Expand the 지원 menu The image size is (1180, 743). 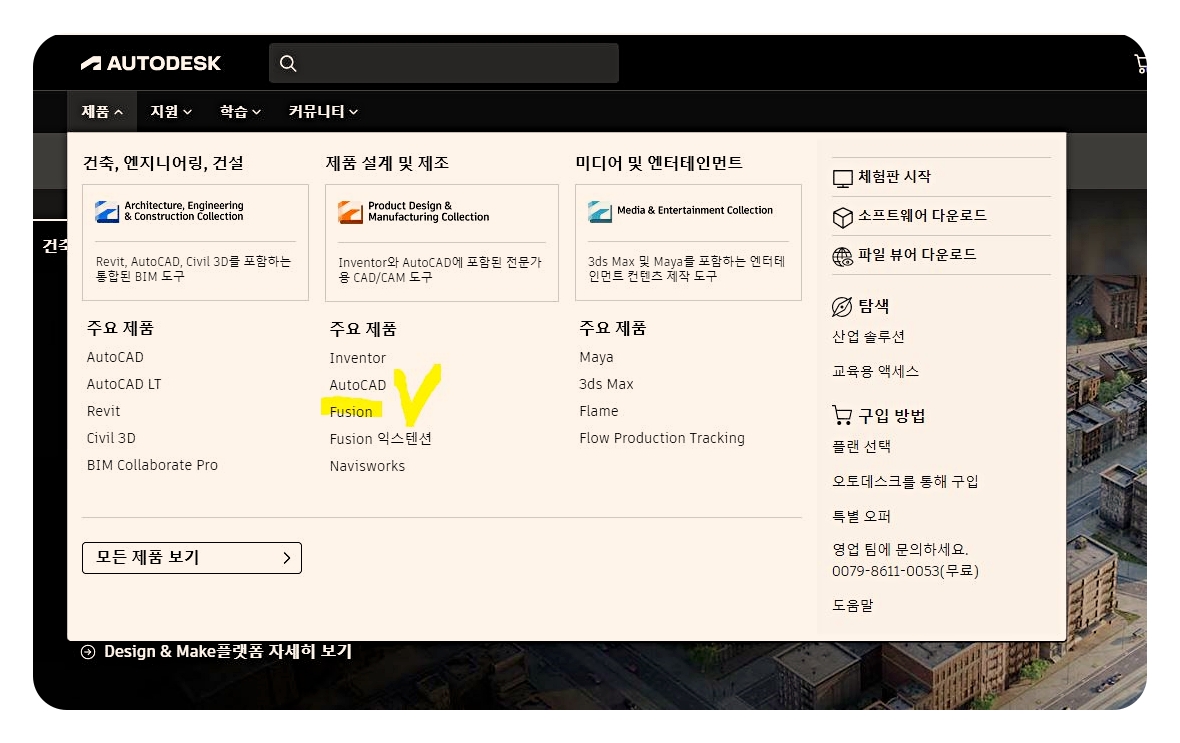[x=171, y=111]
